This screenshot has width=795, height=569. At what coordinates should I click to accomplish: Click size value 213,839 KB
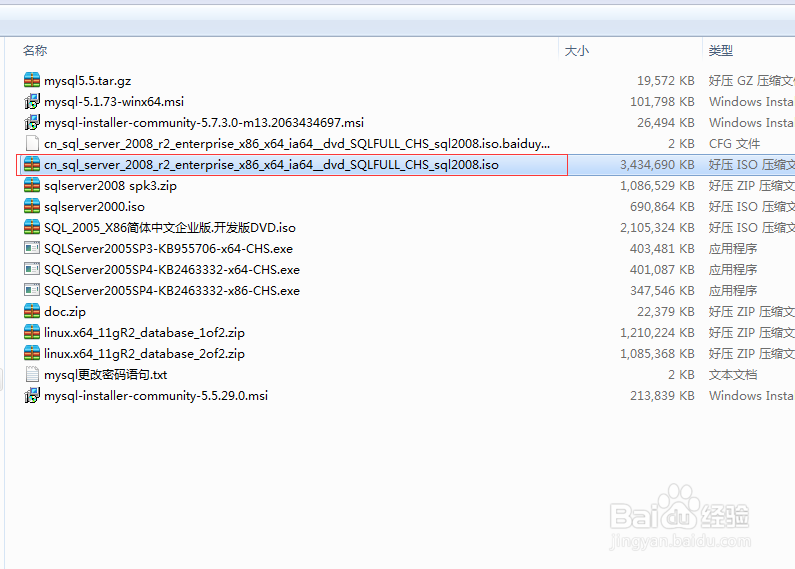coord(662,396)
